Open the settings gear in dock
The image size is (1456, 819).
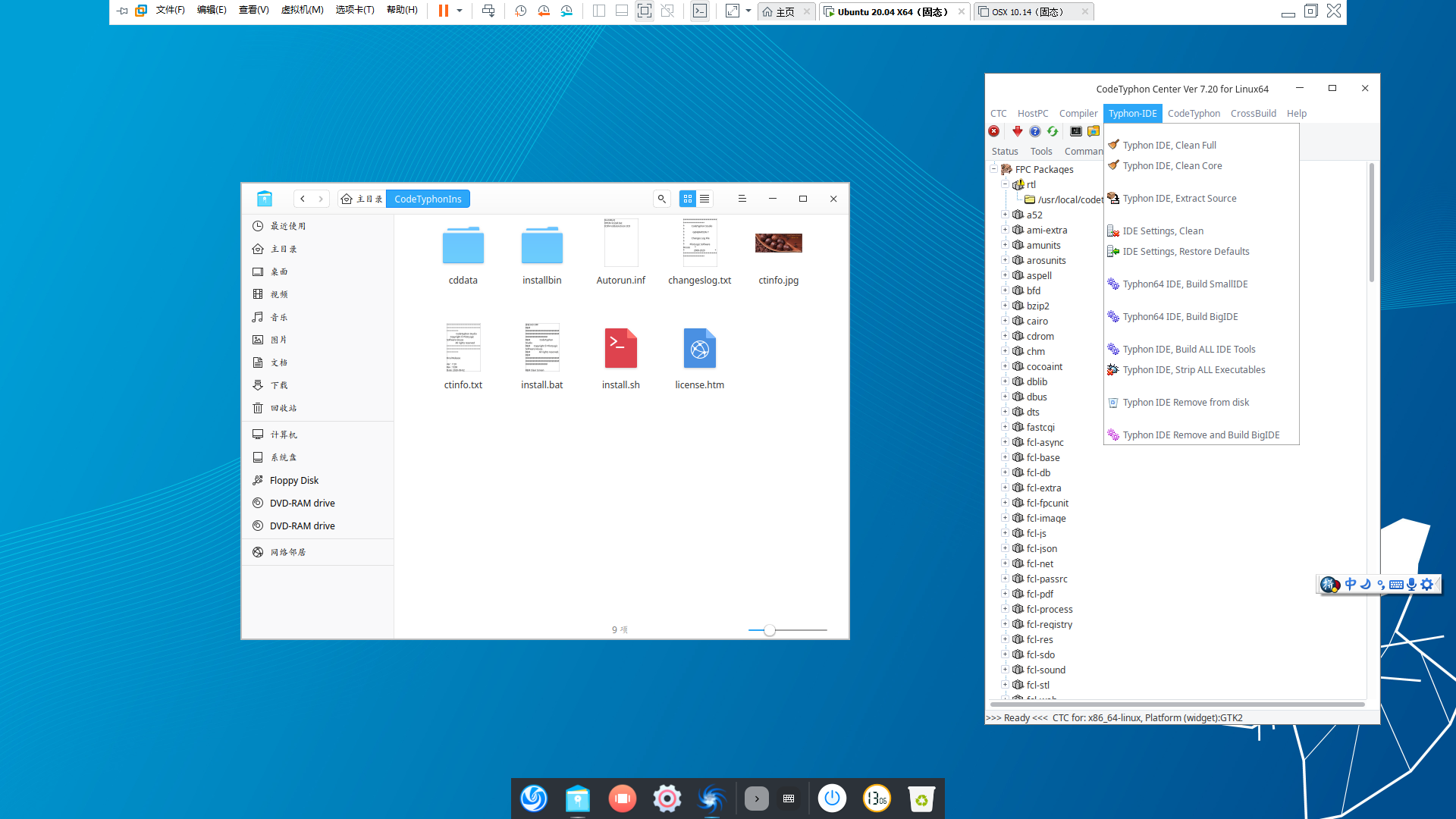pos(667,798)
